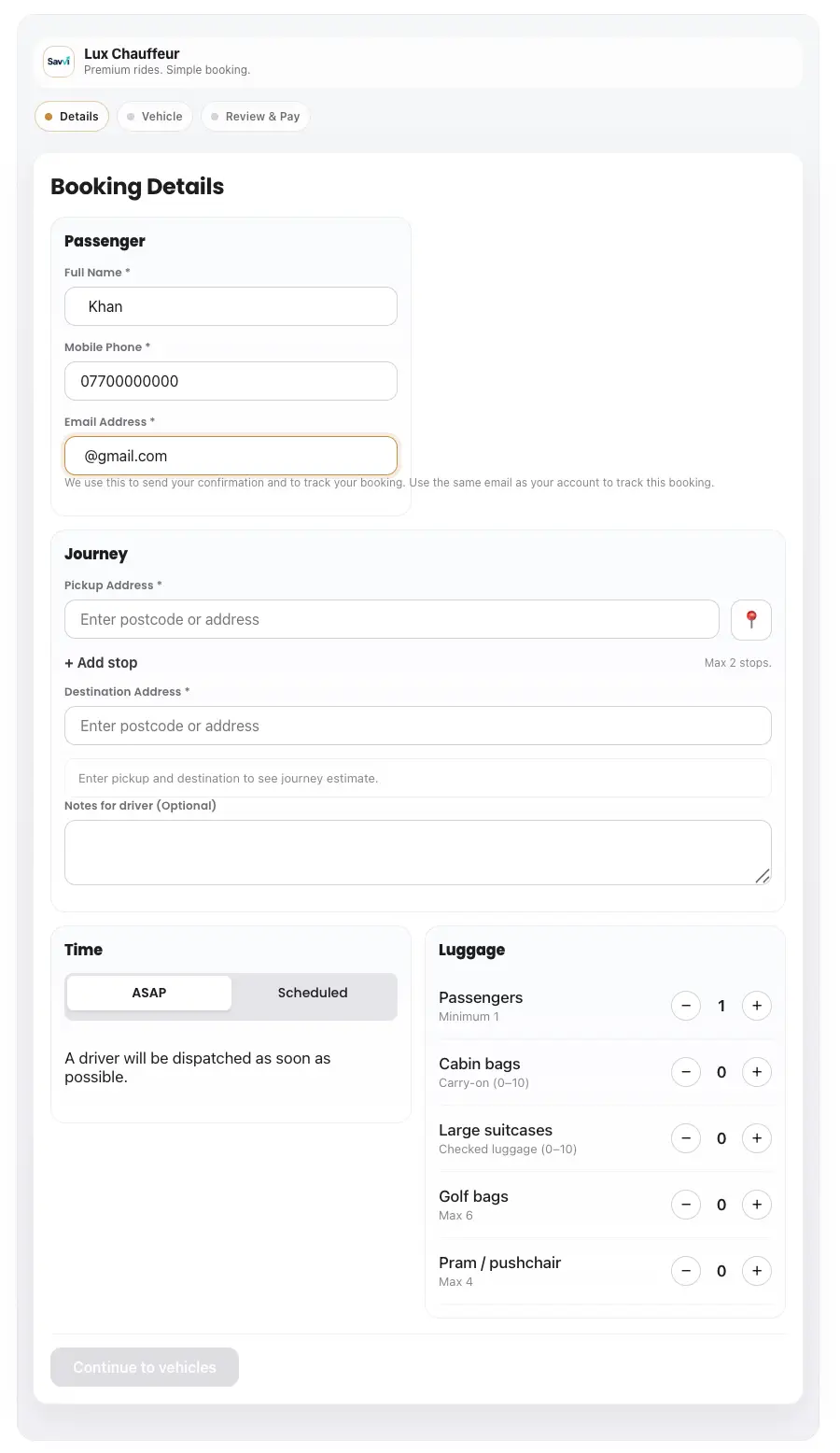Focus the Pickup Address field
This screenshot has width=840, height=1453.
(391, 620)
